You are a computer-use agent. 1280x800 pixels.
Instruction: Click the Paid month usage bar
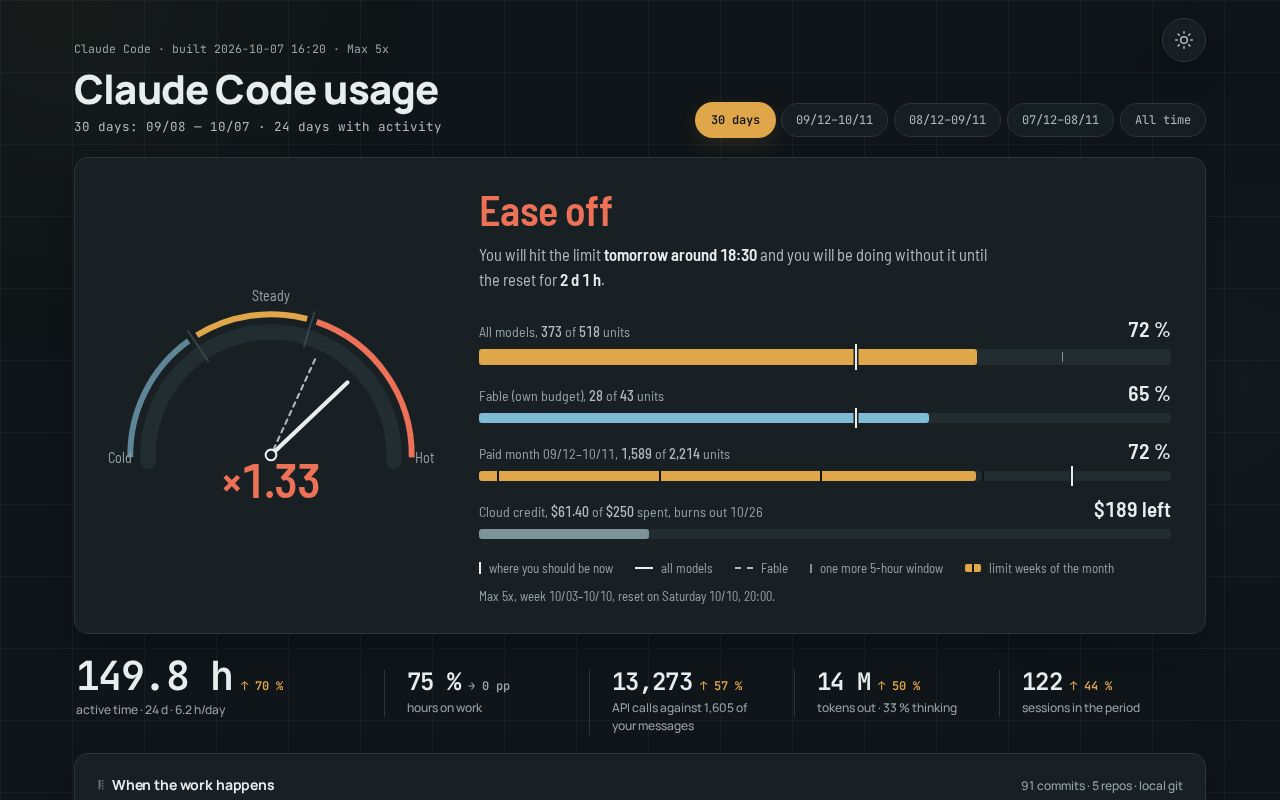825,476
